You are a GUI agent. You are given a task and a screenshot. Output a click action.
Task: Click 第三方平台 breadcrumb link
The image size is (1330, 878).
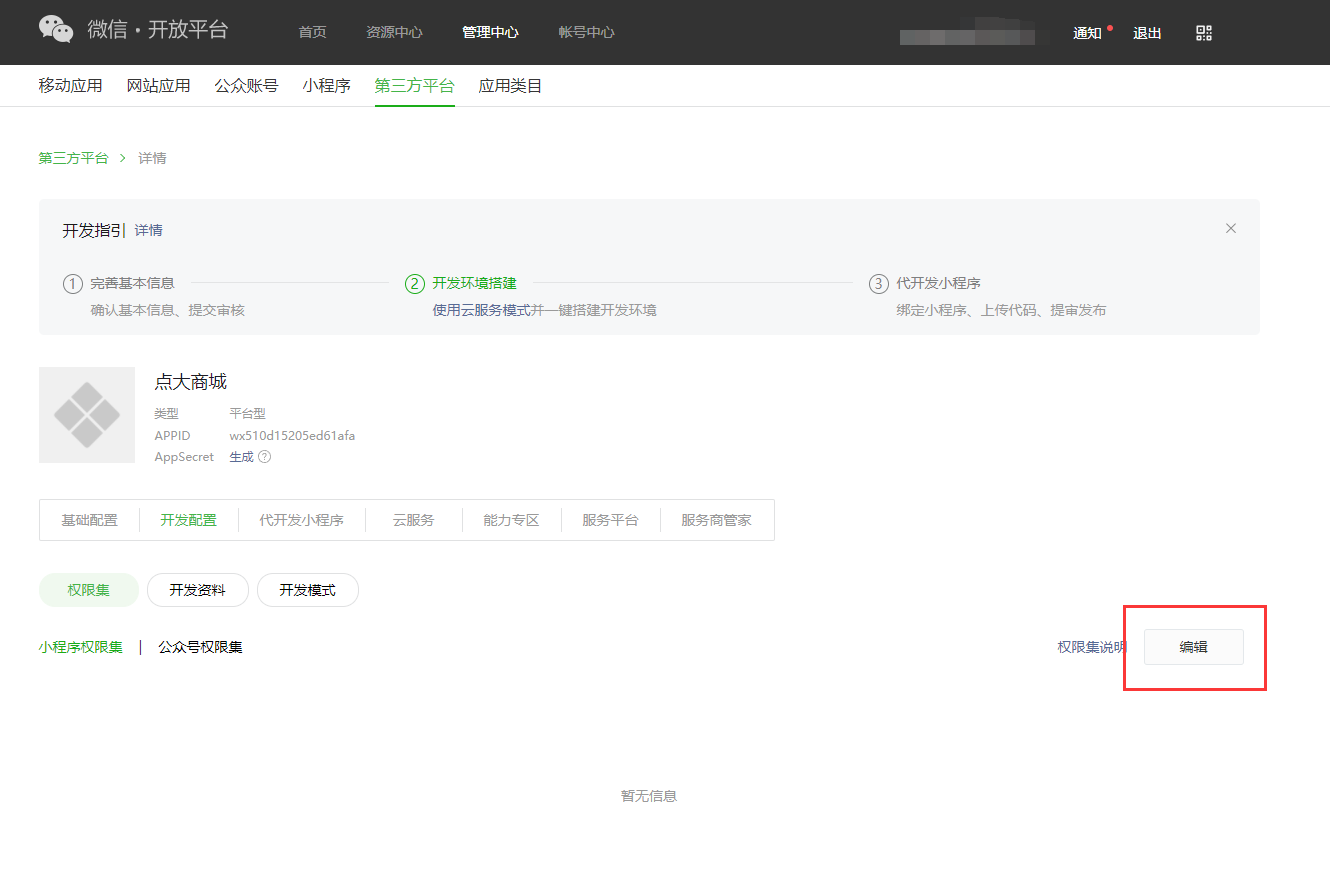click(x=74, y=158)
